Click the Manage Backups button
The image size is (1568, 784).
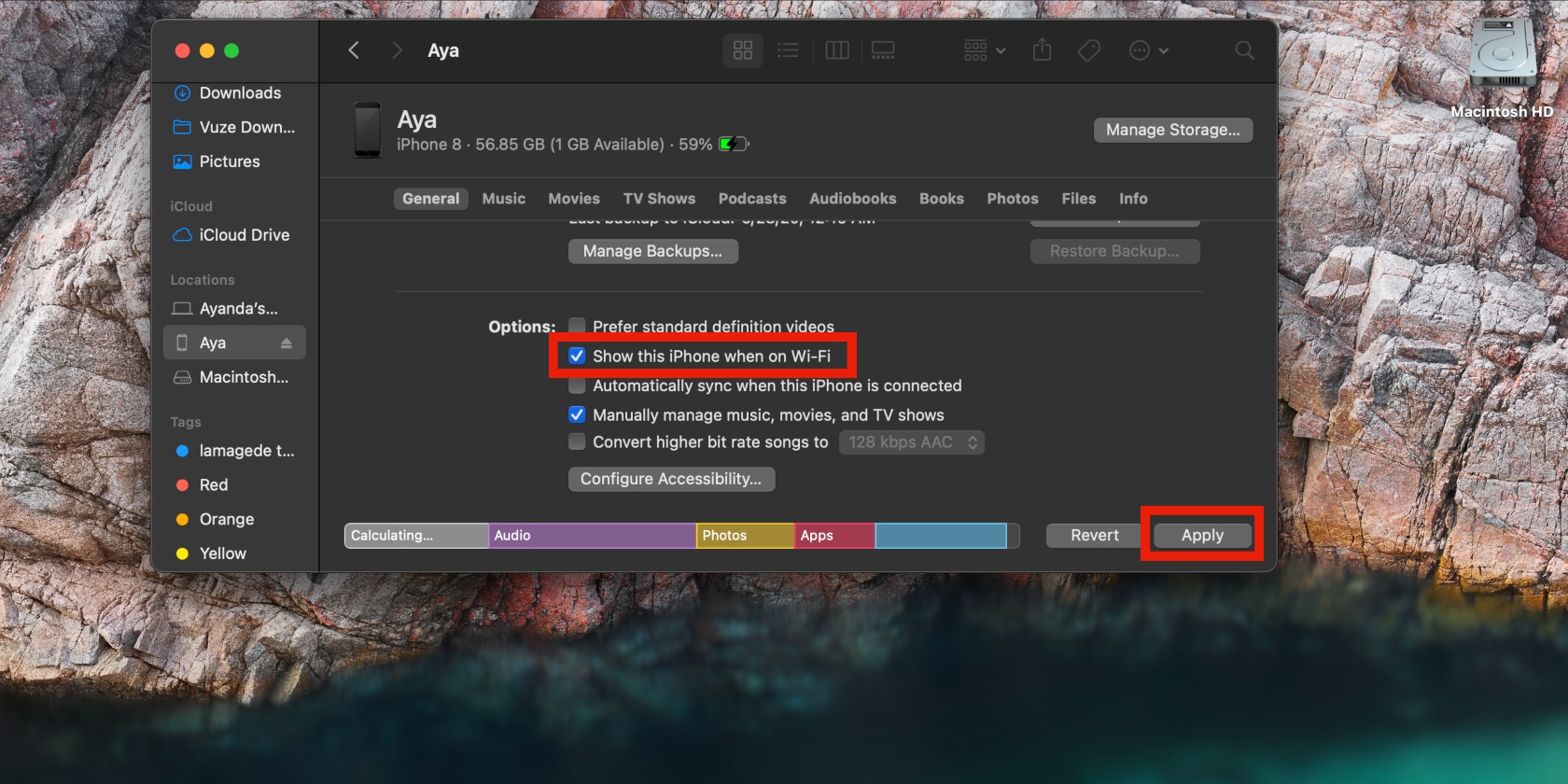click(x=653, y=251)
